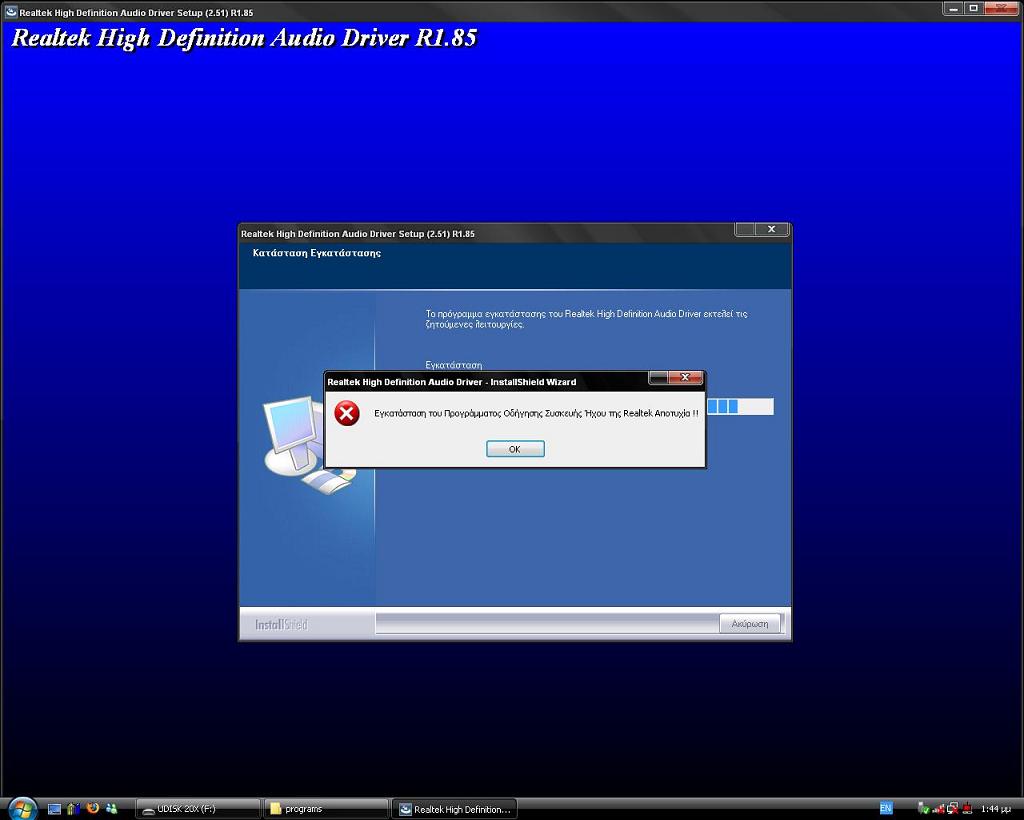
Task: Click the setup icon in the main title bar
Action: pos(10,11)
